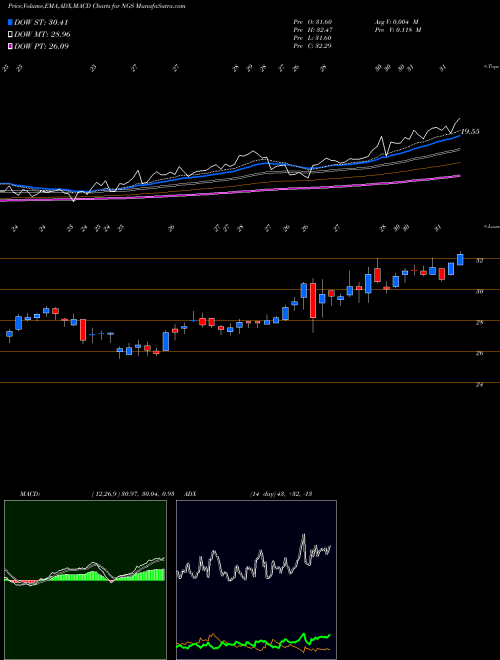Select the 'DOW PT: 26.09' legend text
The image size is (500, 660).
click(x=41, y=46)
